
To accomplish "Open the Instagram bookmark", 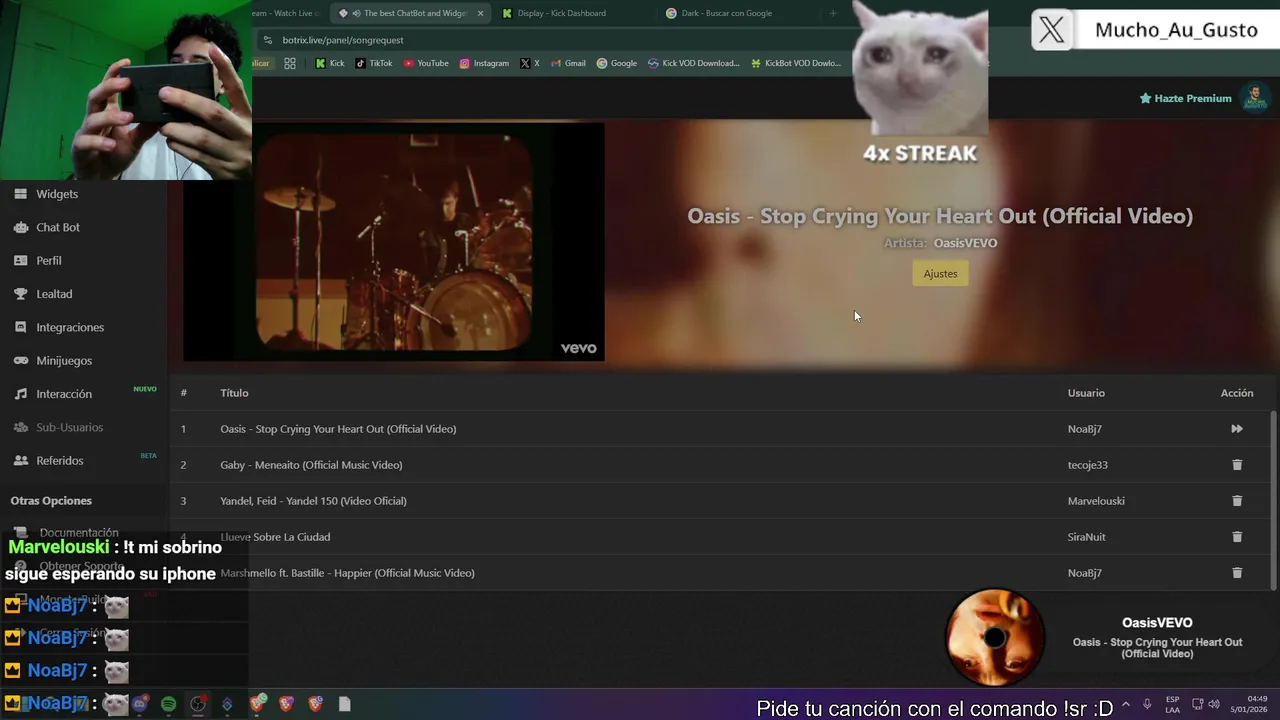I will pyautogui.click(x=484, y=63).
